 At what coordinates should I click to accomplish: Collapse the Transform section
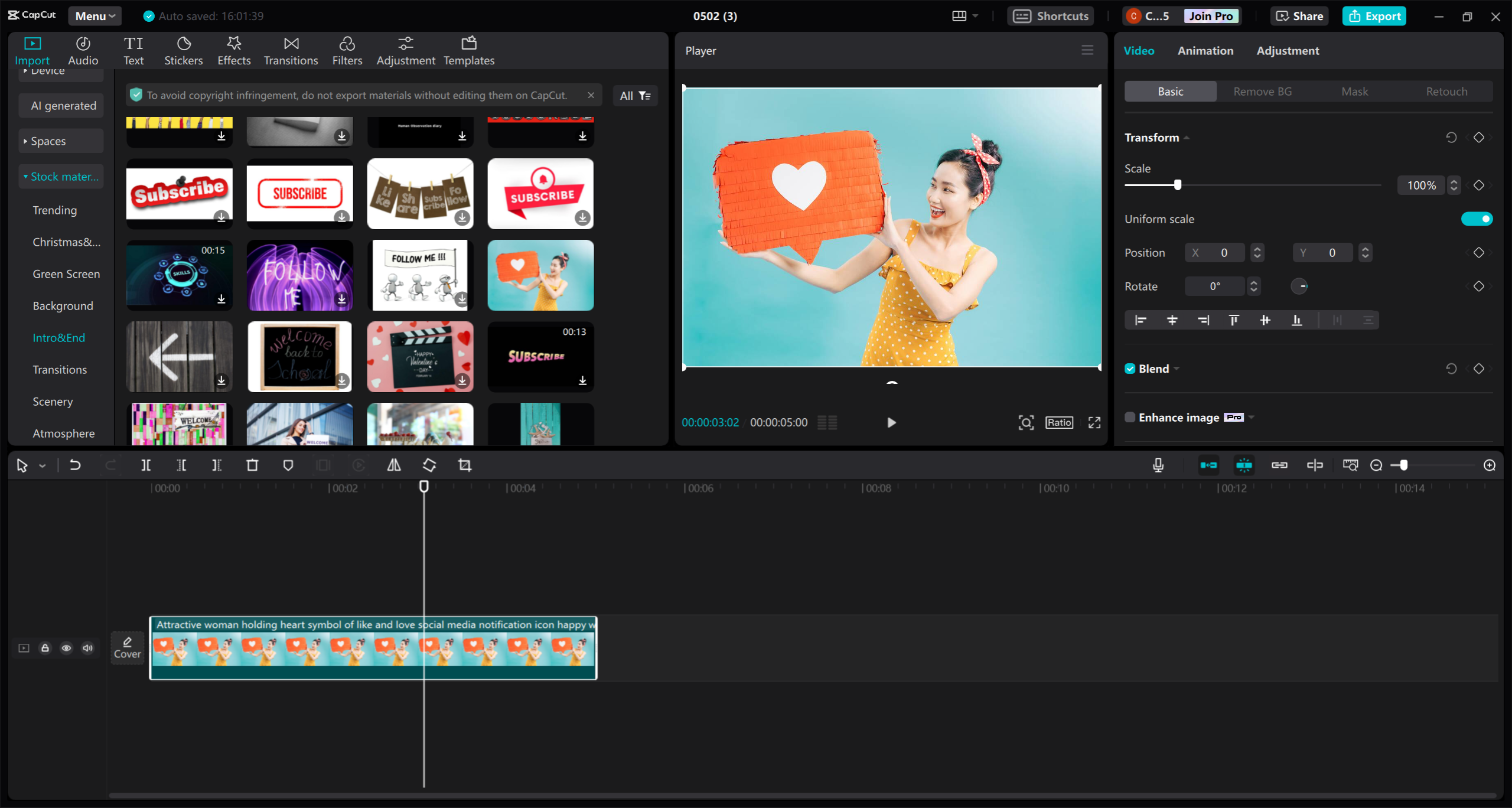tap(1187, 137)
